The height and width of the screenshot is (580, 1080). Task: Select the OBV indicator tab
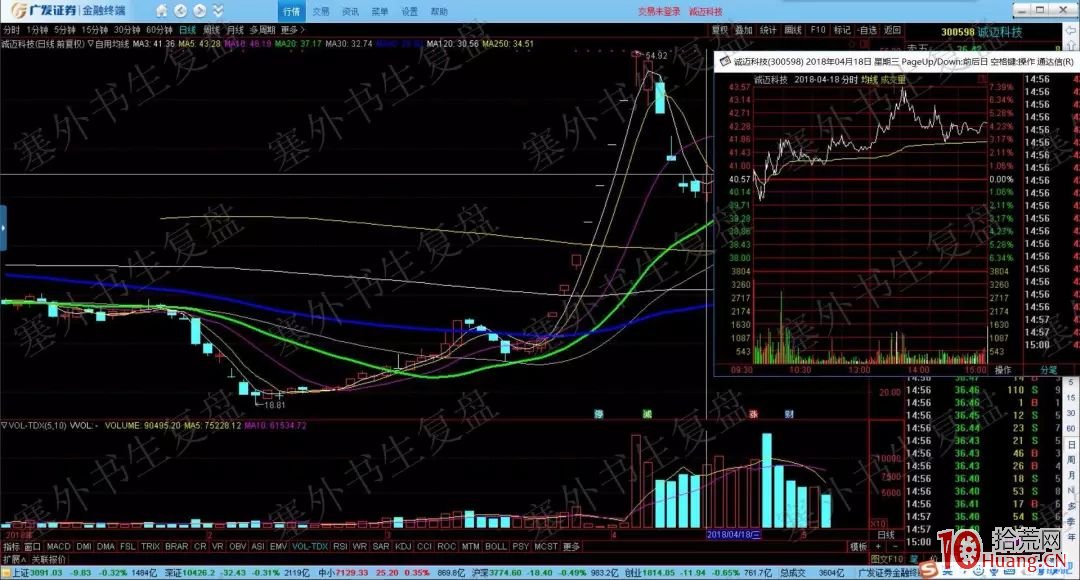click(238, 546)
